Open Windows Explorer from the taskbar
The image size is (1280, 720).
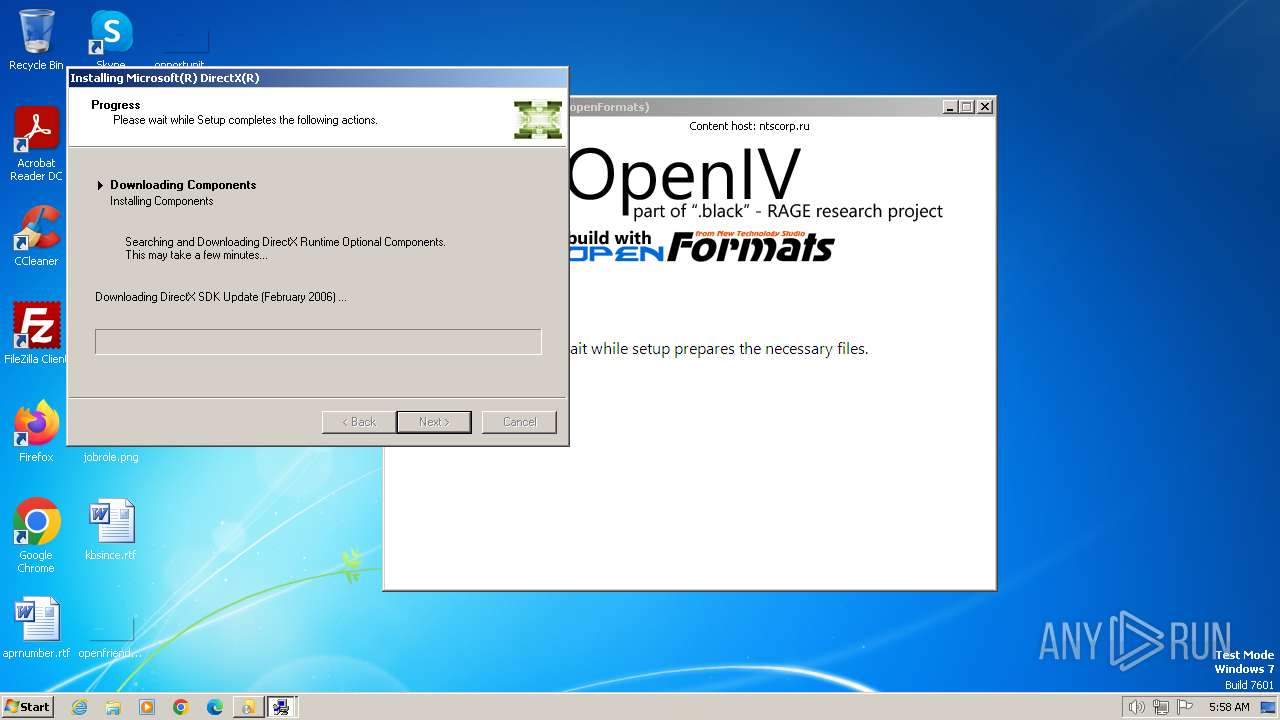pyautogui.click(x=113, y=707)
